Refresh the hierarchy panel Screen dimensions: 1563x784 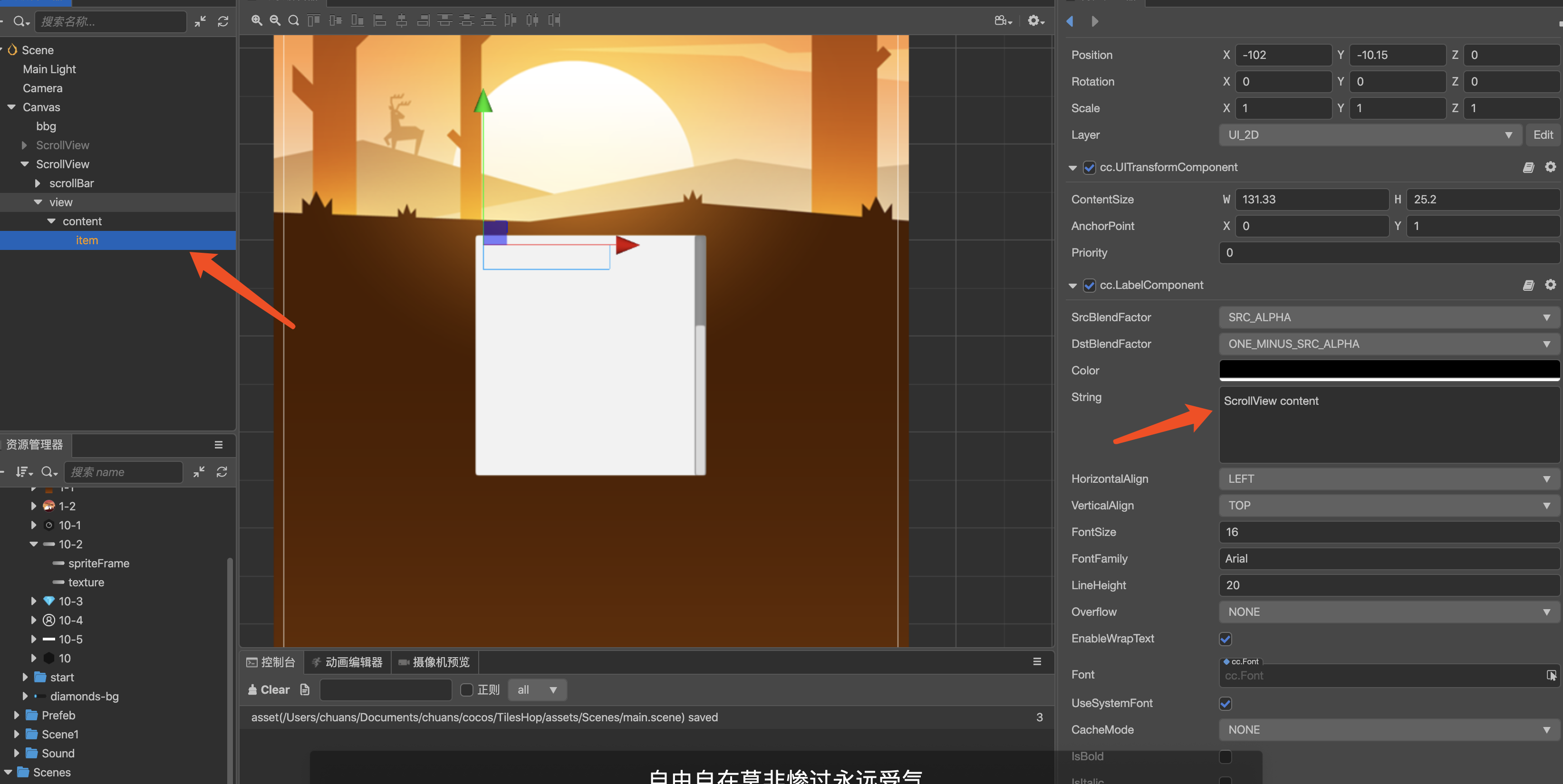(x=222, y=22)
